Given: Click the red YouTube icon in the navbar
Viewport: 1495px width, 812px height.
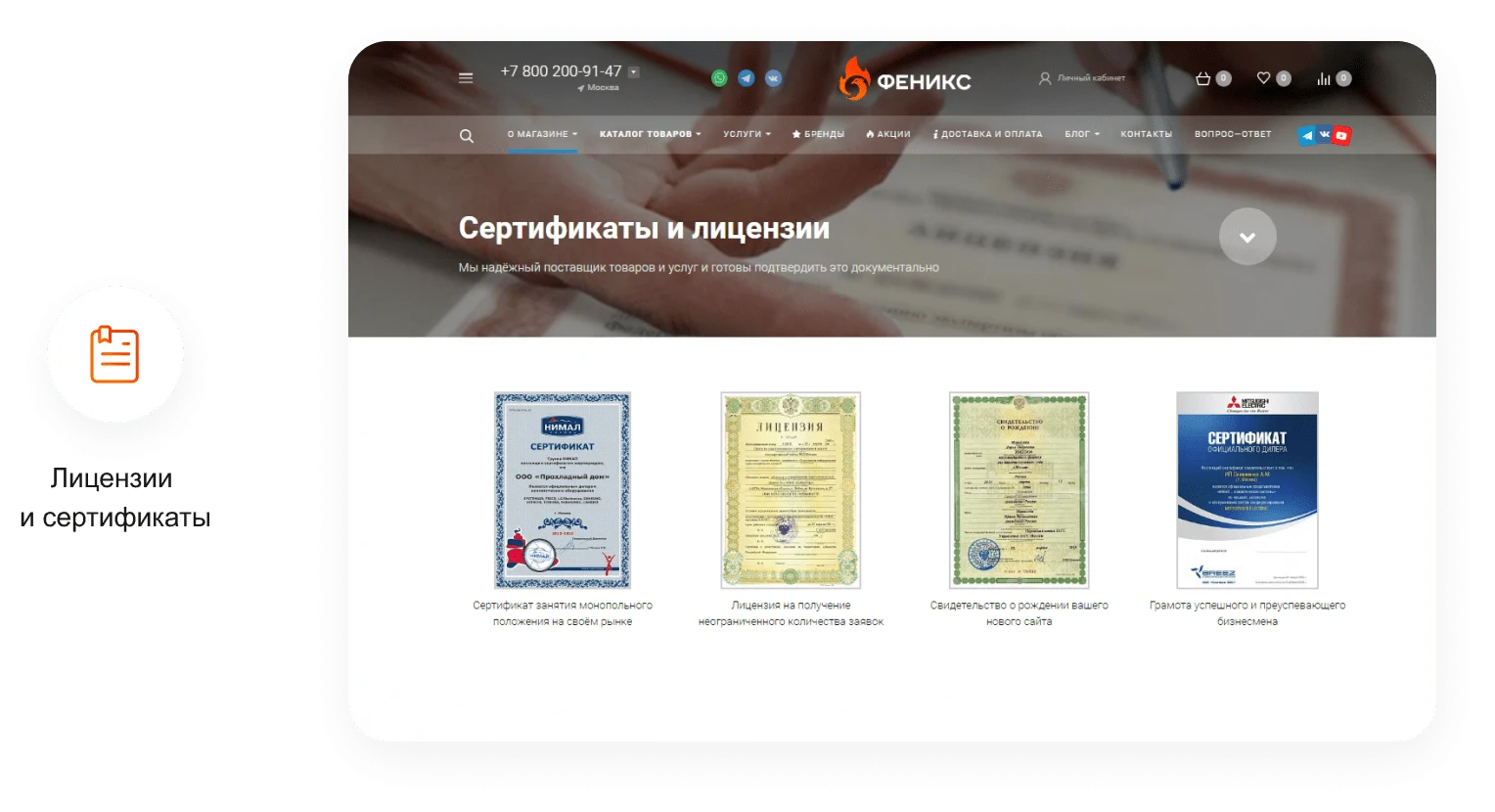Looking at the screenshot, I should point(1341,135).
